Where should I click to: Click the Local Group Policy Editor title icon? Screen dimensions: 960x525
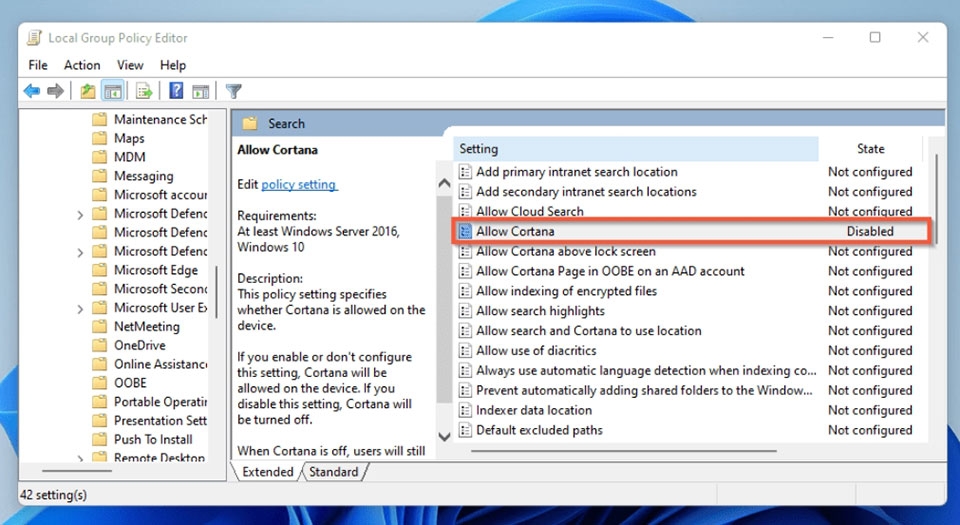pyautogui.click(x=35, y=38)
